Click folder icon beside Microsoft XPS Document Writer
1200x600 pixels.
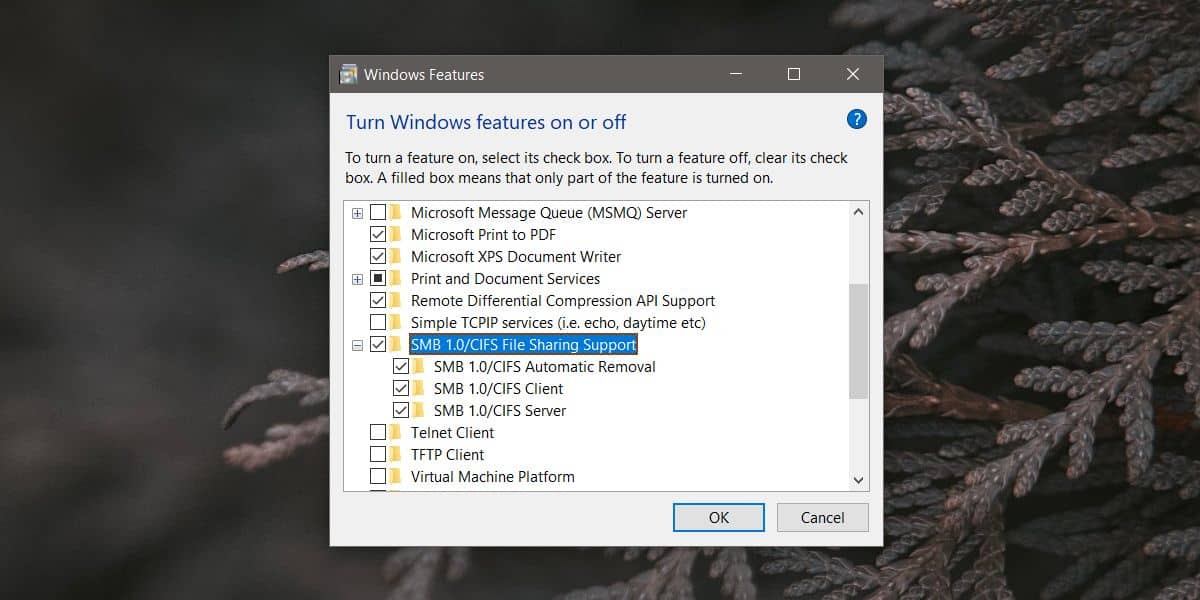coord(397,256)
